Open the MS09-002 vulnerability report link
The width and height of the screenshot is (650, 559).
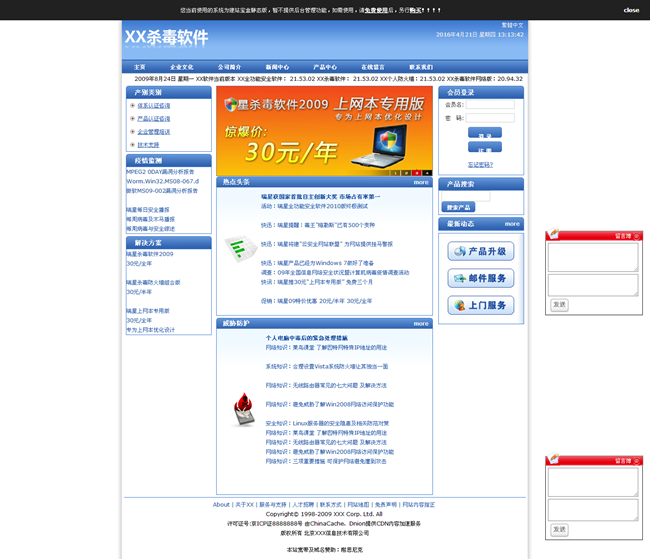coord(162,191)
